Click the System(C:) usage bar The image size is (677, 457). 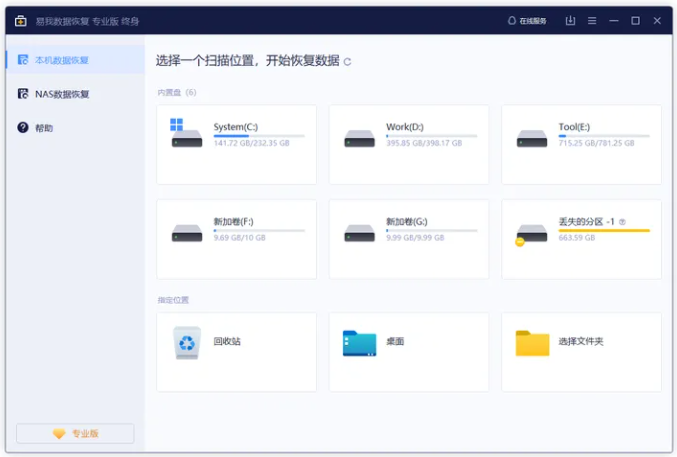click(x=258, y=136)
